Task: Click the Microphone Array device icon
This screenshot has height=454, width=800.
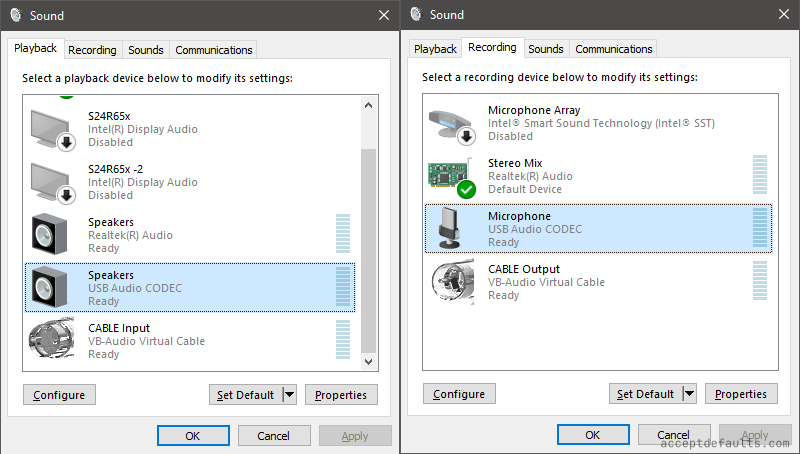Action: [x=452, y=123]
